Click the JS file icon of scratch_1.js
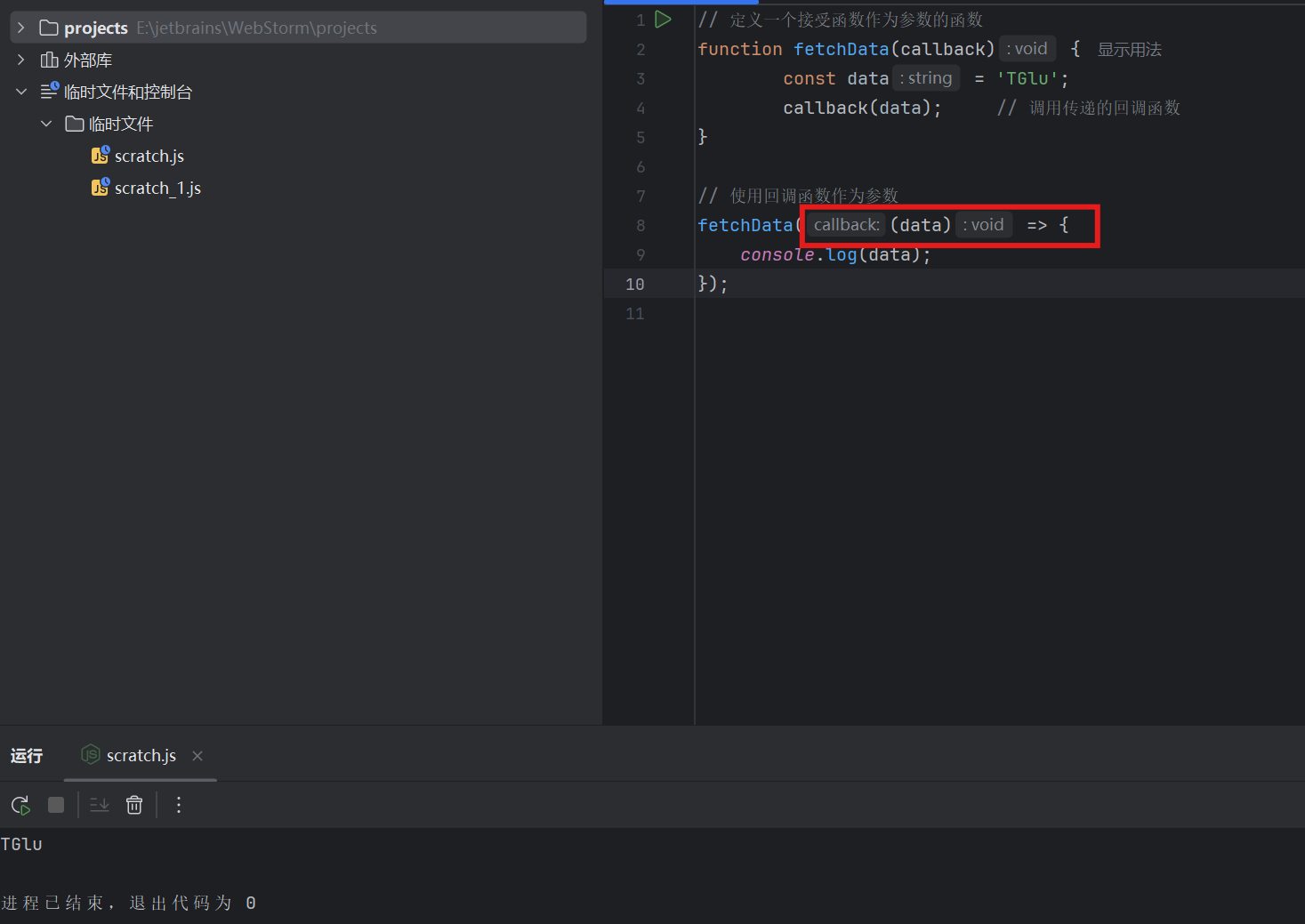The width and height of the screenshot is (1305, 924). (x=101, y=187)
